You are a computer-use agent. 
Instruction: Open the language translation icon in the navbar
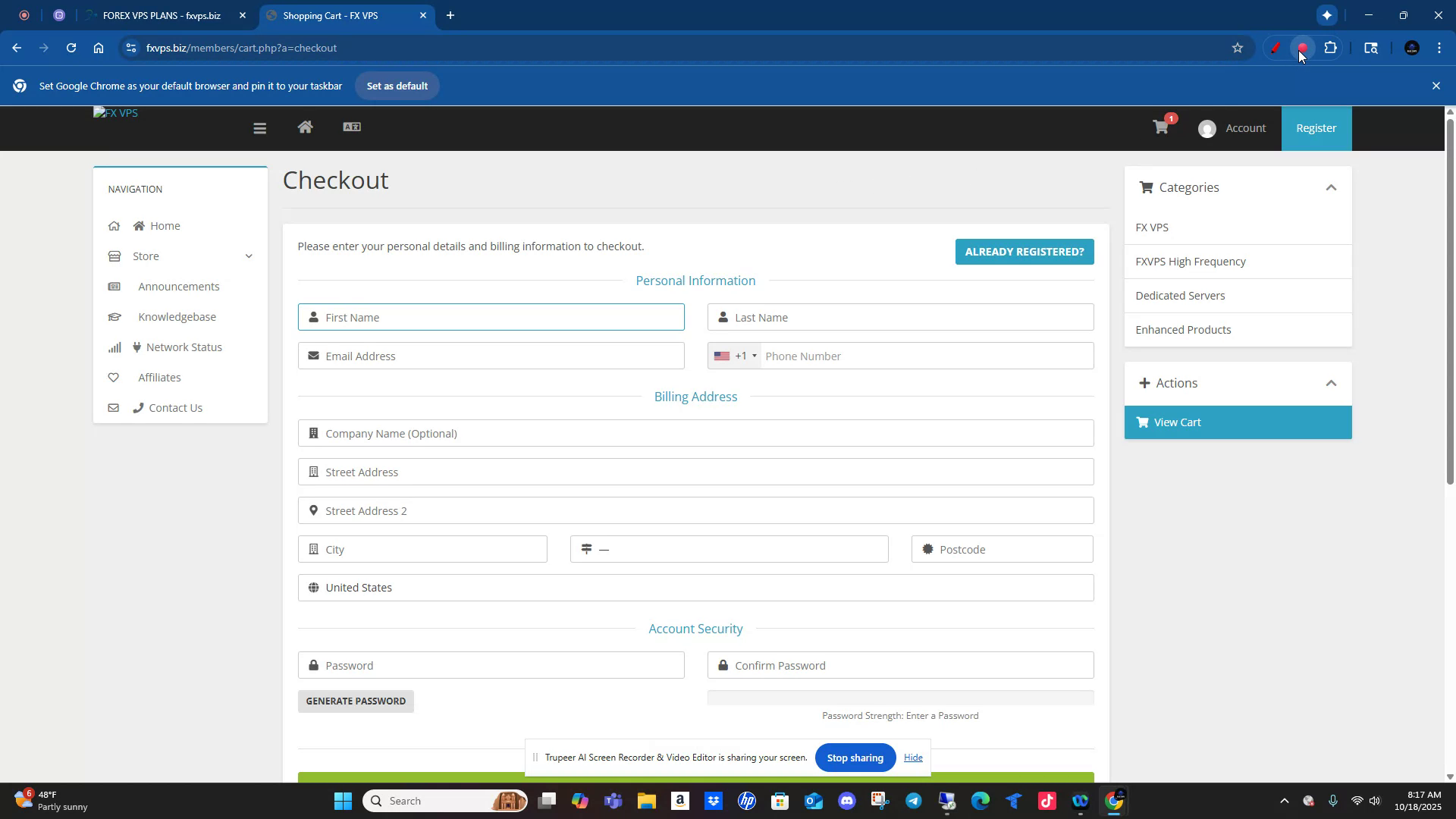click(x=352, y=127)
